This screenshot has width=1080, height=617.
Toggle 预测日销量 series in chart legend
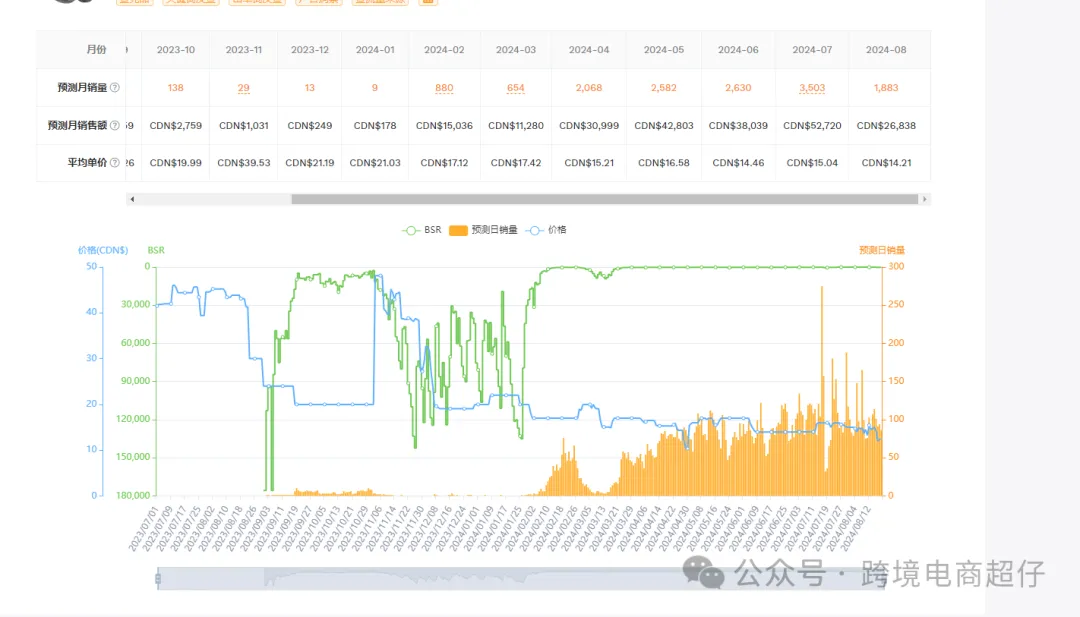pos(483,230)
